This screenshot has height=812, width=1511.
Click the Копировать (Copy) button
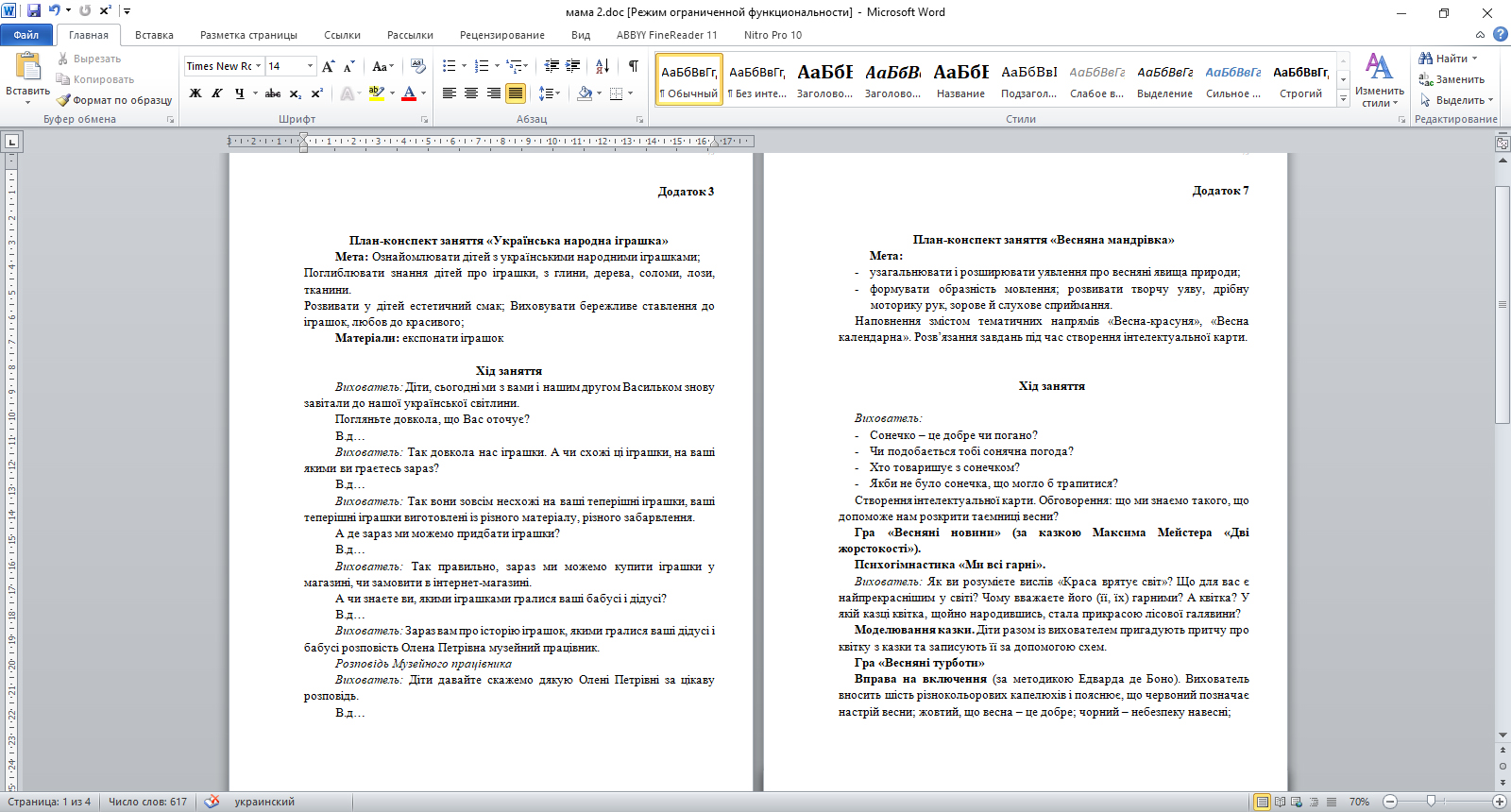(x=95, y=79)
